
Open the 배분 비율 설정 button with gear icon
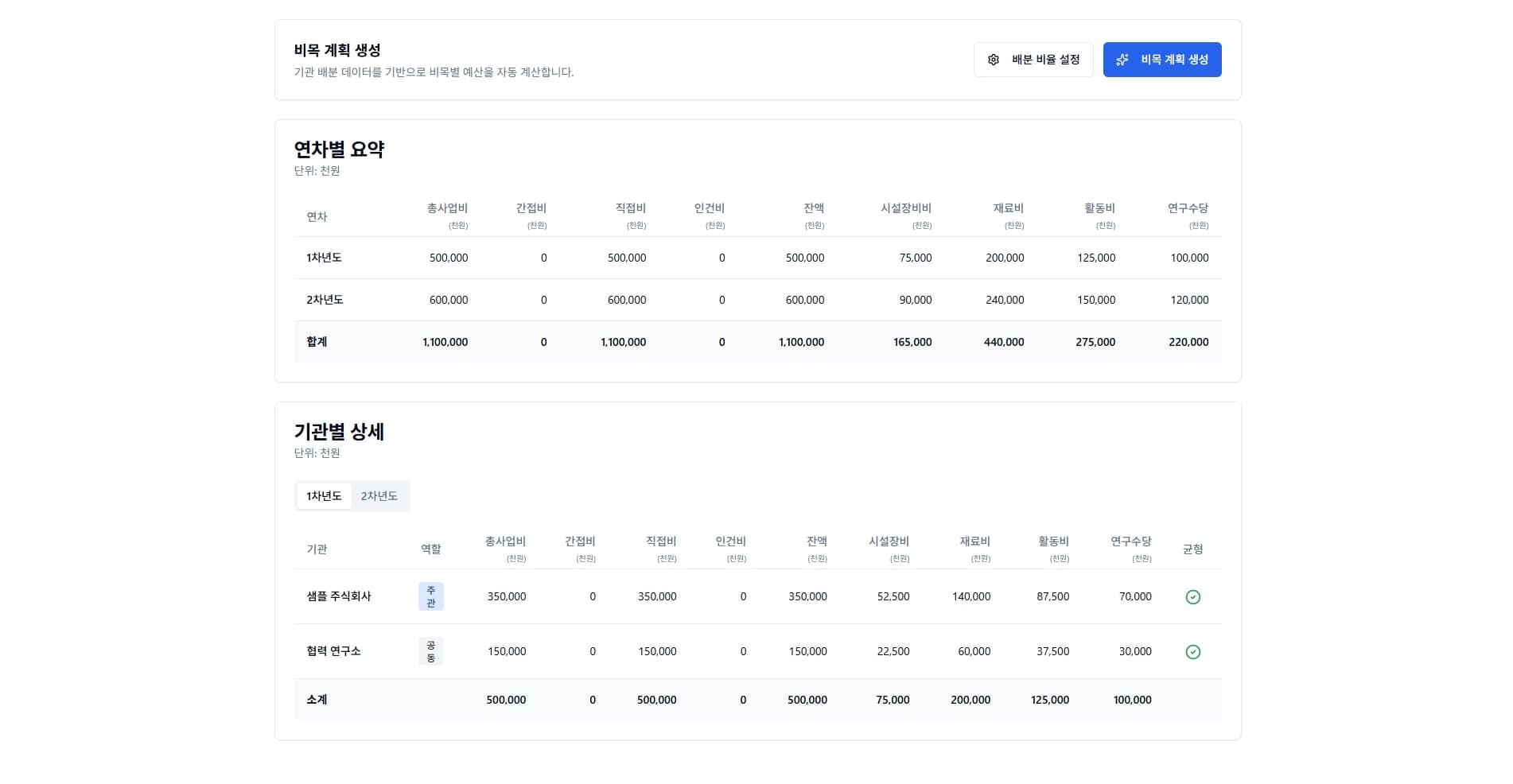click(1033, 60)
